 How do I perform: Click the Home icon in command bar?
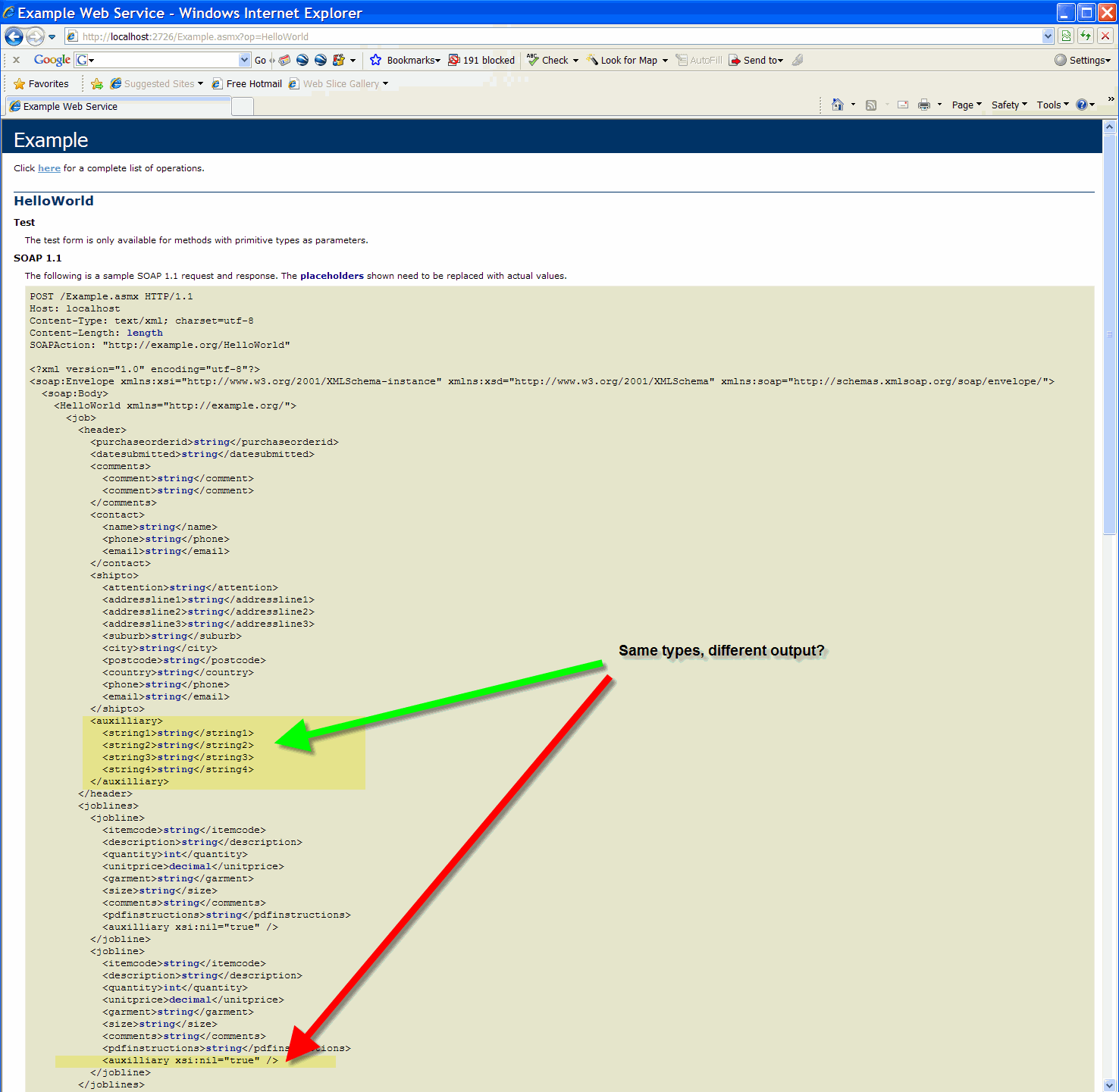837,105
